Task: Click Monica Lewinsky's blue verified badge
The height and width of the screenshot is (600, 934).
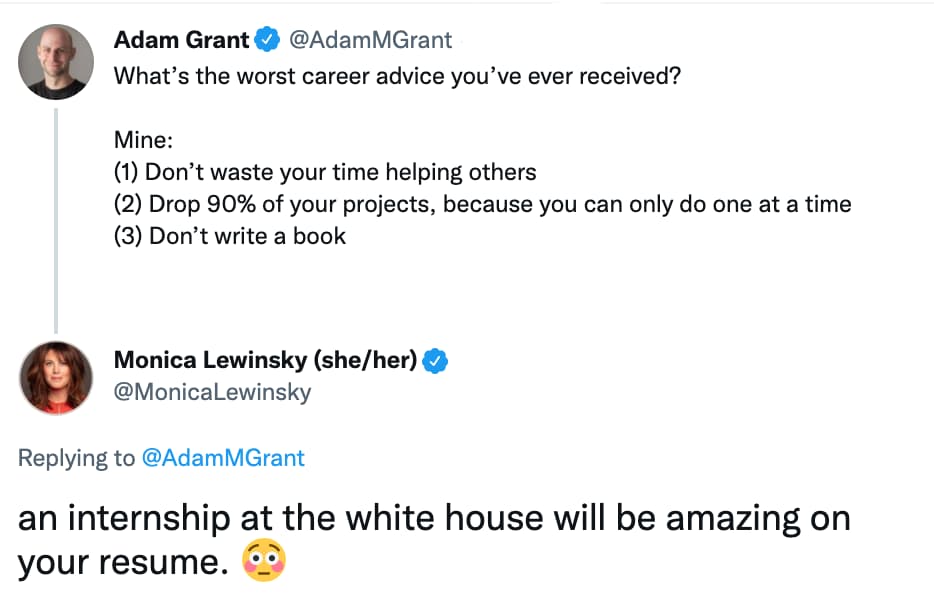Action: 435,361
